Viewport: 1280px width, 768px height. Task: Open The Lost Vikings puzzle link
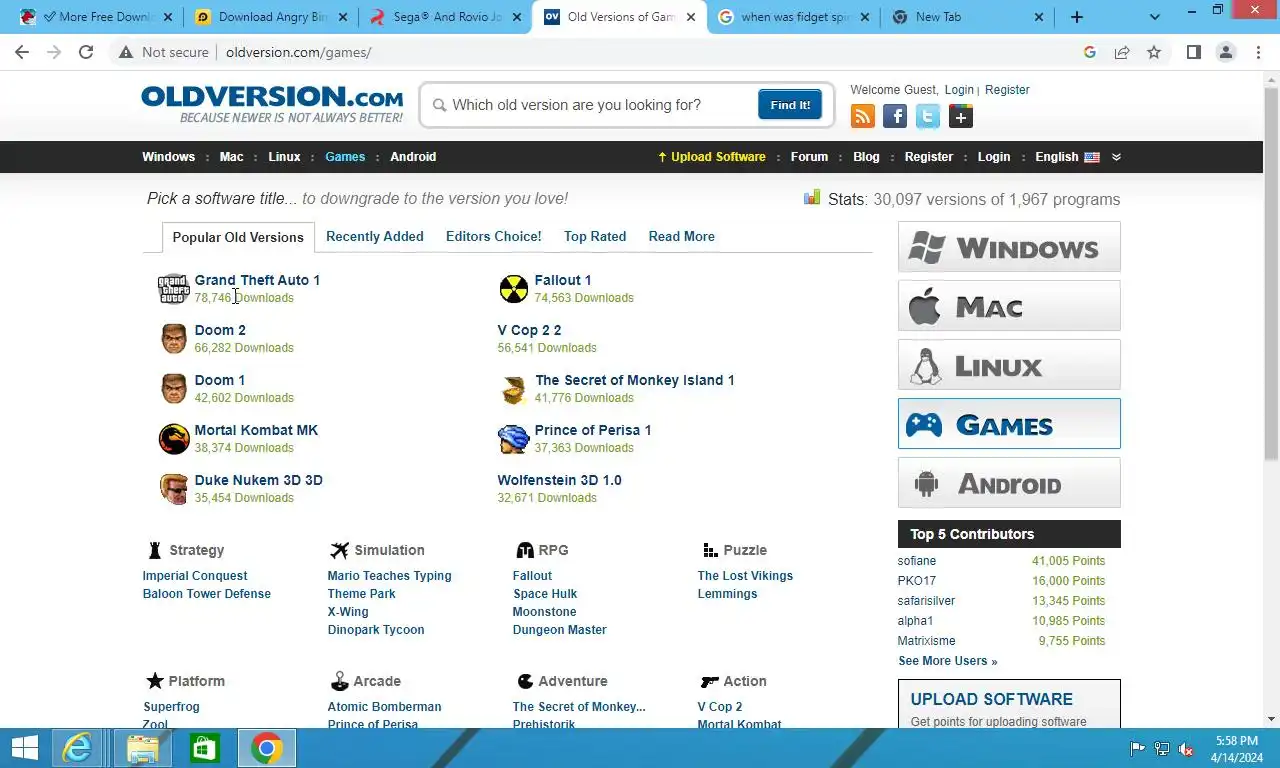[x=745, y=576]
